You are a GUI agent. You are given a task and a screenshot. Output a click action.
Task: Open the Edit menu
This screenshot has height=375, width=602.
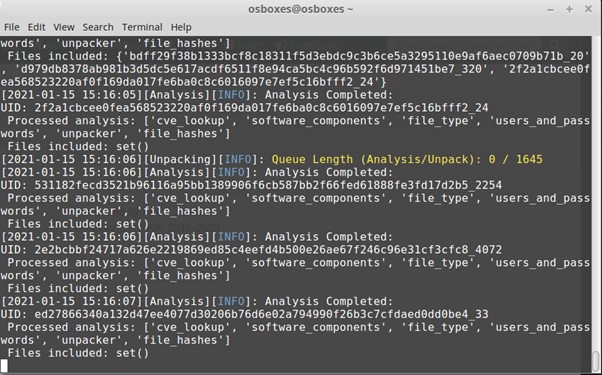coord(36,27)
